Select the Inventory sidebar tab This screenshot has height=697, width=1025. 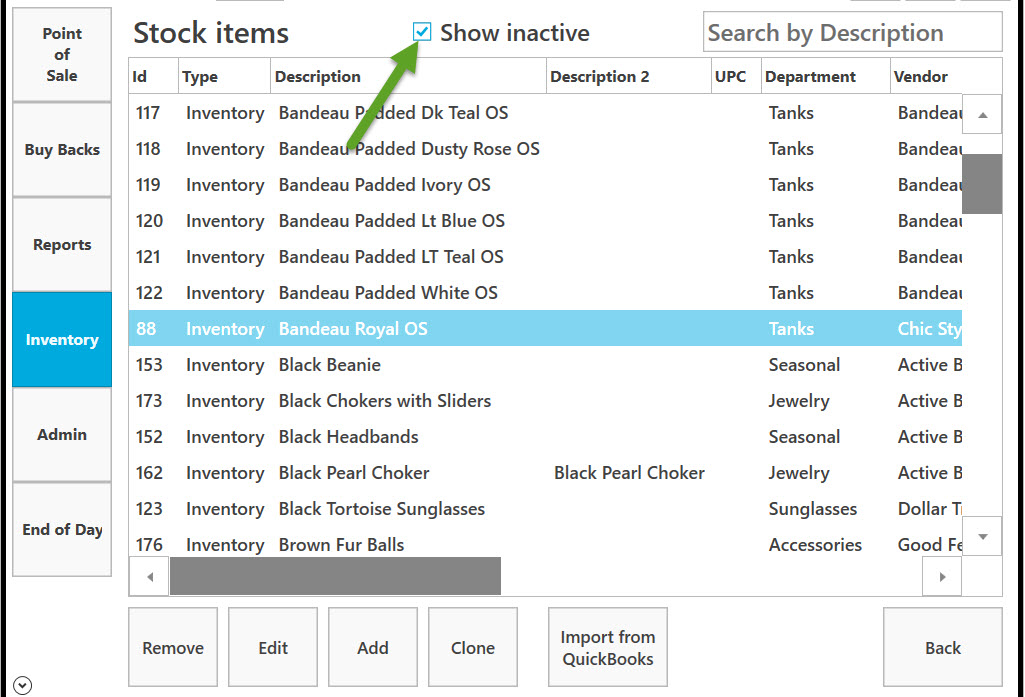(62, 339)
